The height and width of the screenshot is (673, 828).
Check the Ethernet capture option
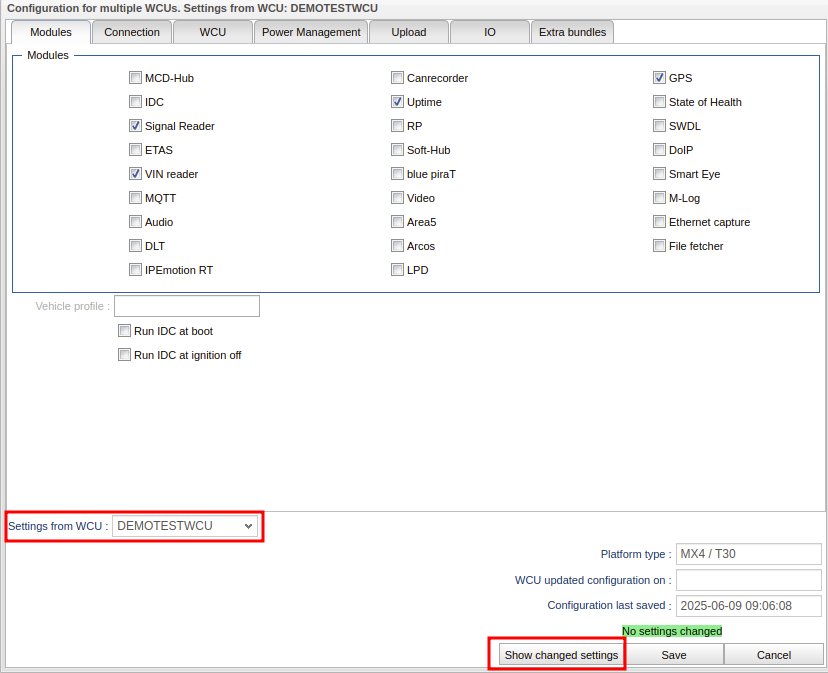click(660, 222)
